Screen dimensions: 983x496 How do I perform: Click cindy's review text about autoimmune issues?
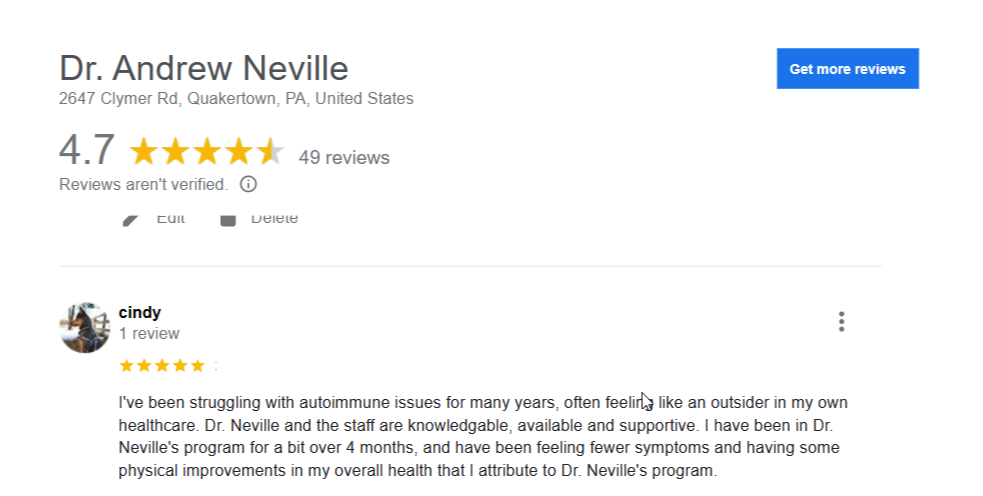point(483,436)
